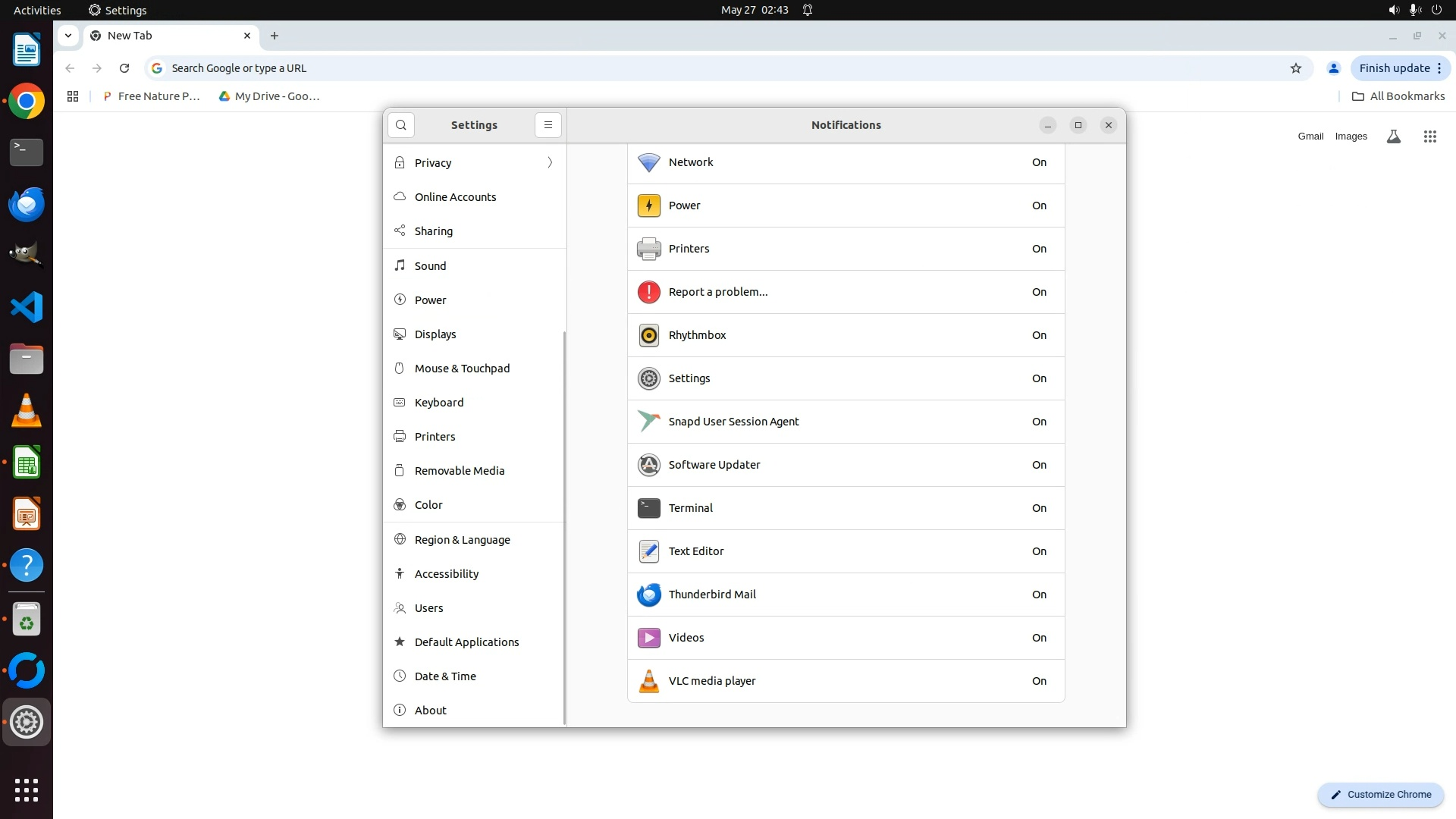Open Visual Studio Code from dock
Screen dimensions: 1456x819
pos(27,307)
